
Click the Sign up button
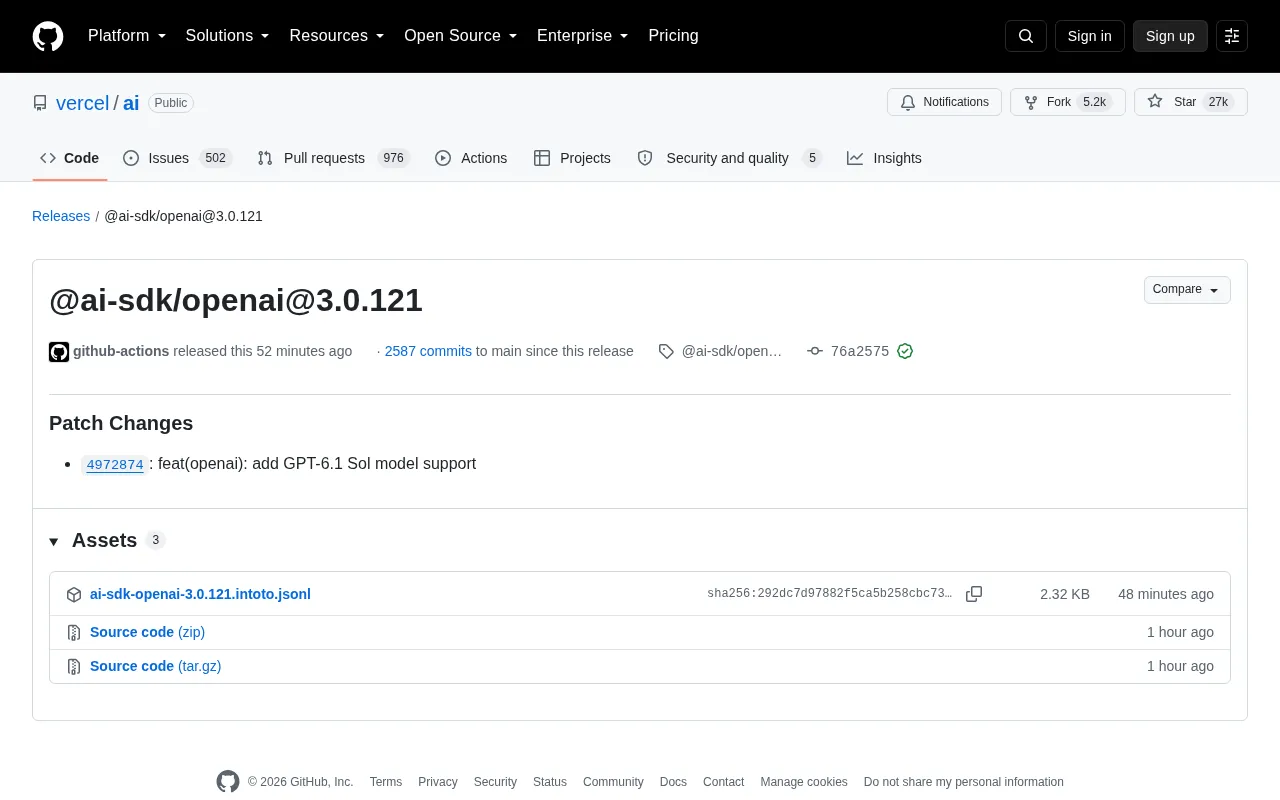(x=1170, y=36)
